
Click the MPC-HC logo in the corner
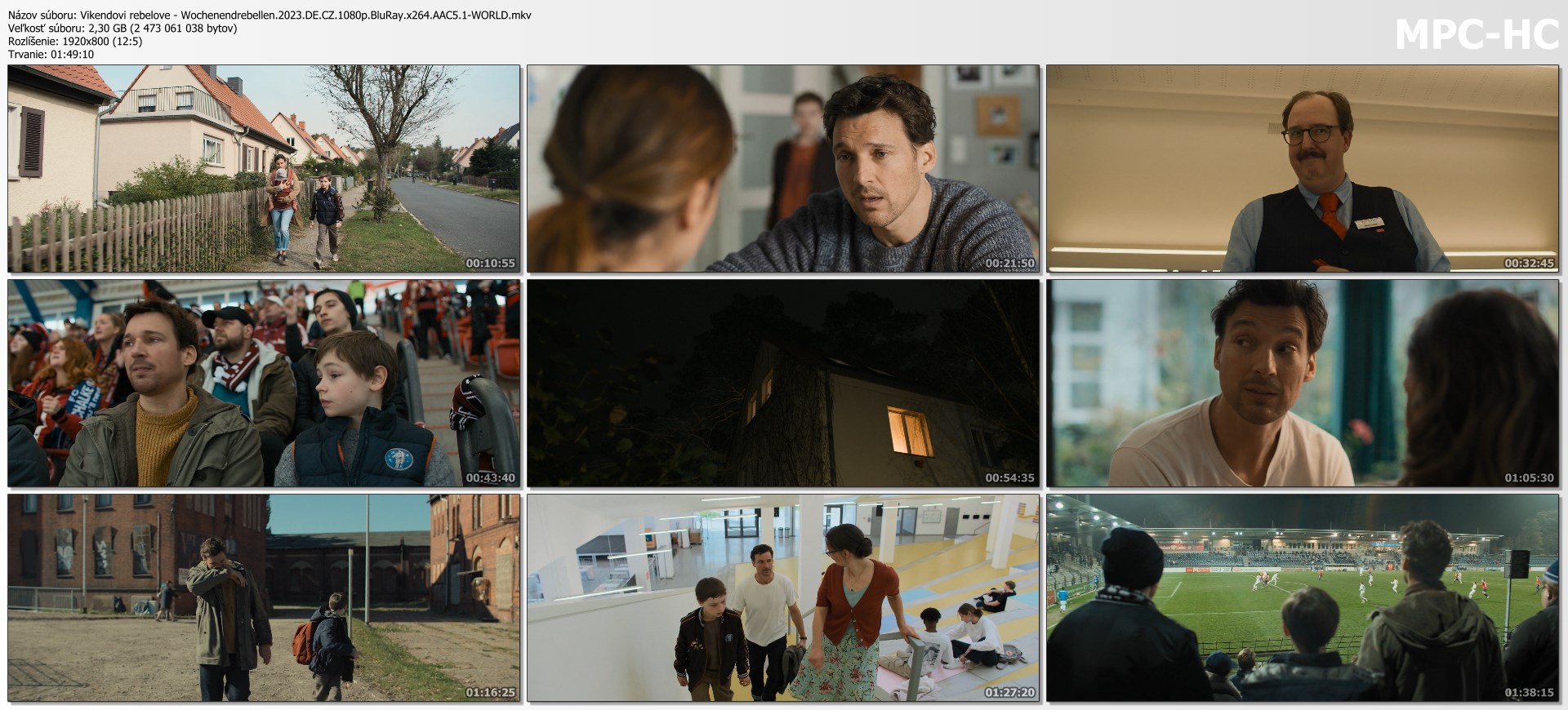pos(1477,34)
